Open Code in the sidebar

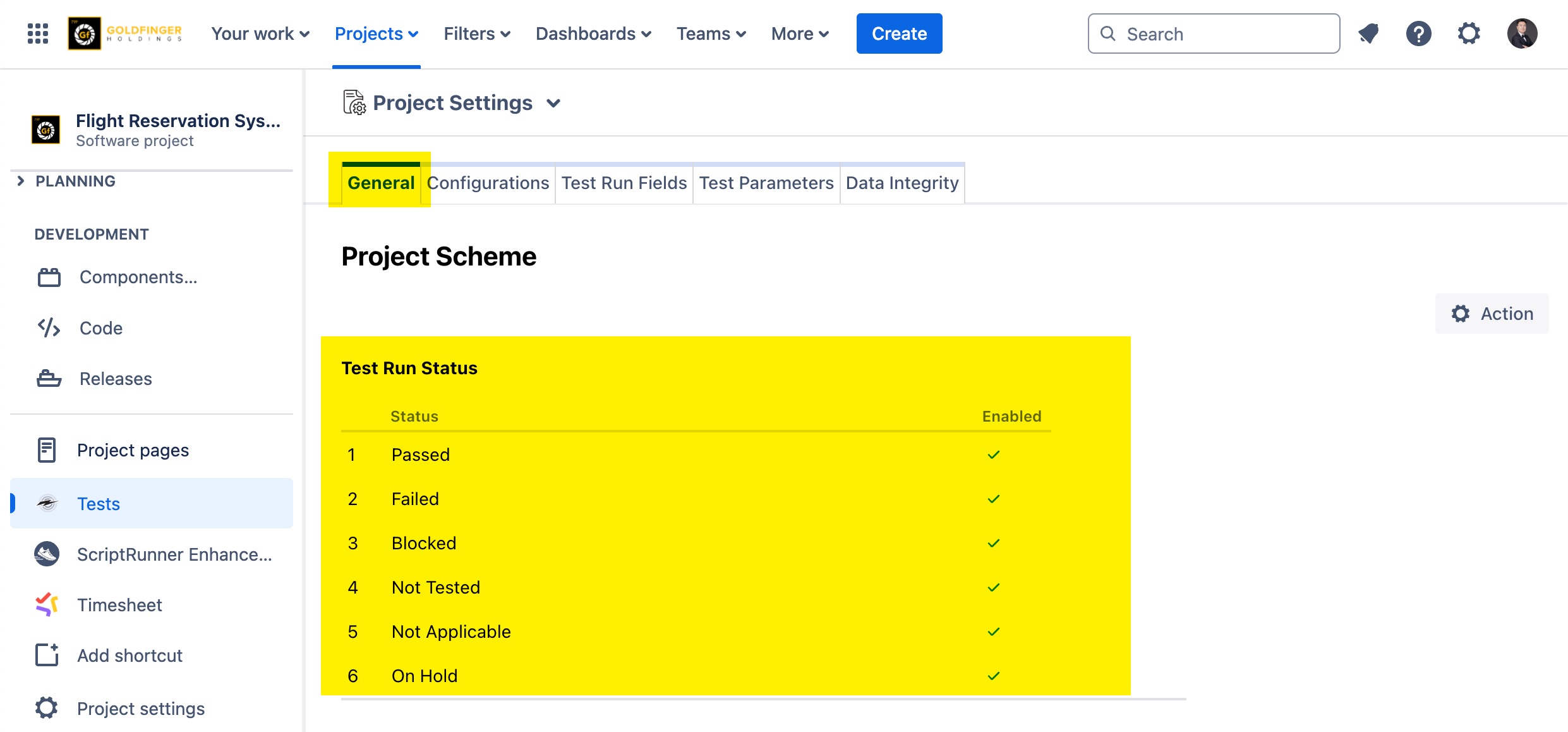[101, 328]
